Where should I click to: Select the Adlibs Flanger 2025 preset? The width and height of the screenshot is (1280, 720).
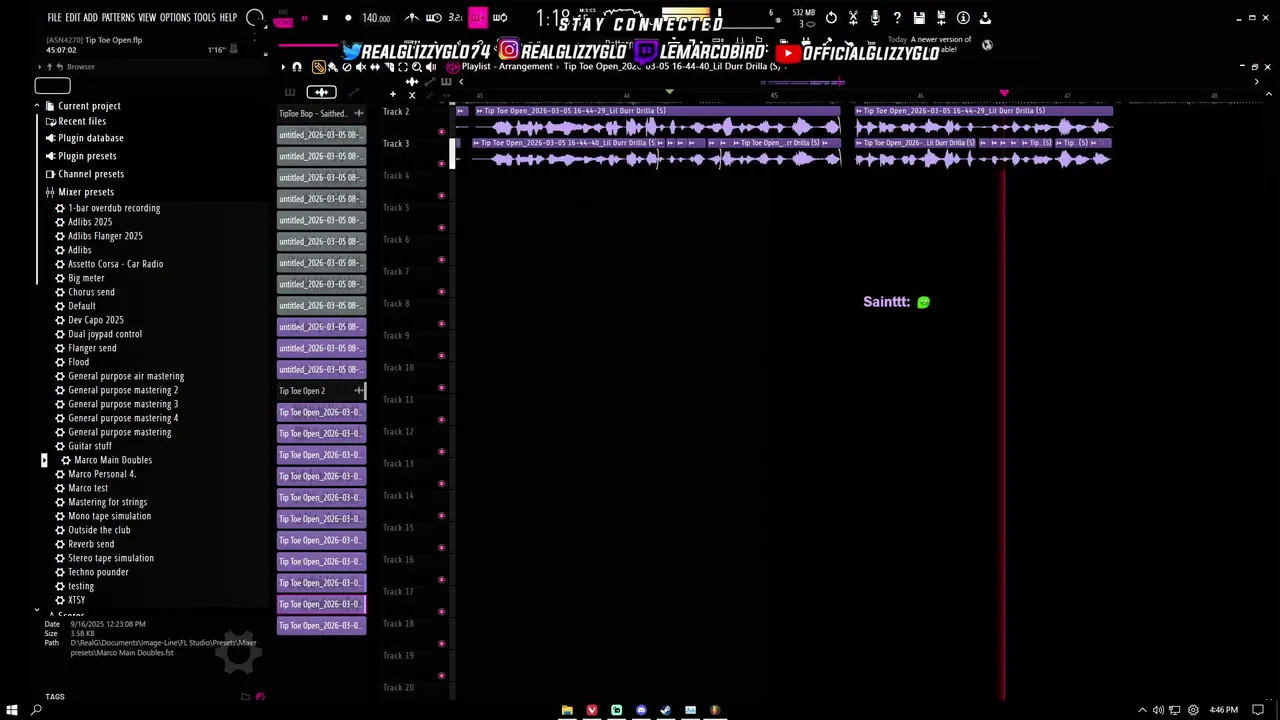(105, 236)
